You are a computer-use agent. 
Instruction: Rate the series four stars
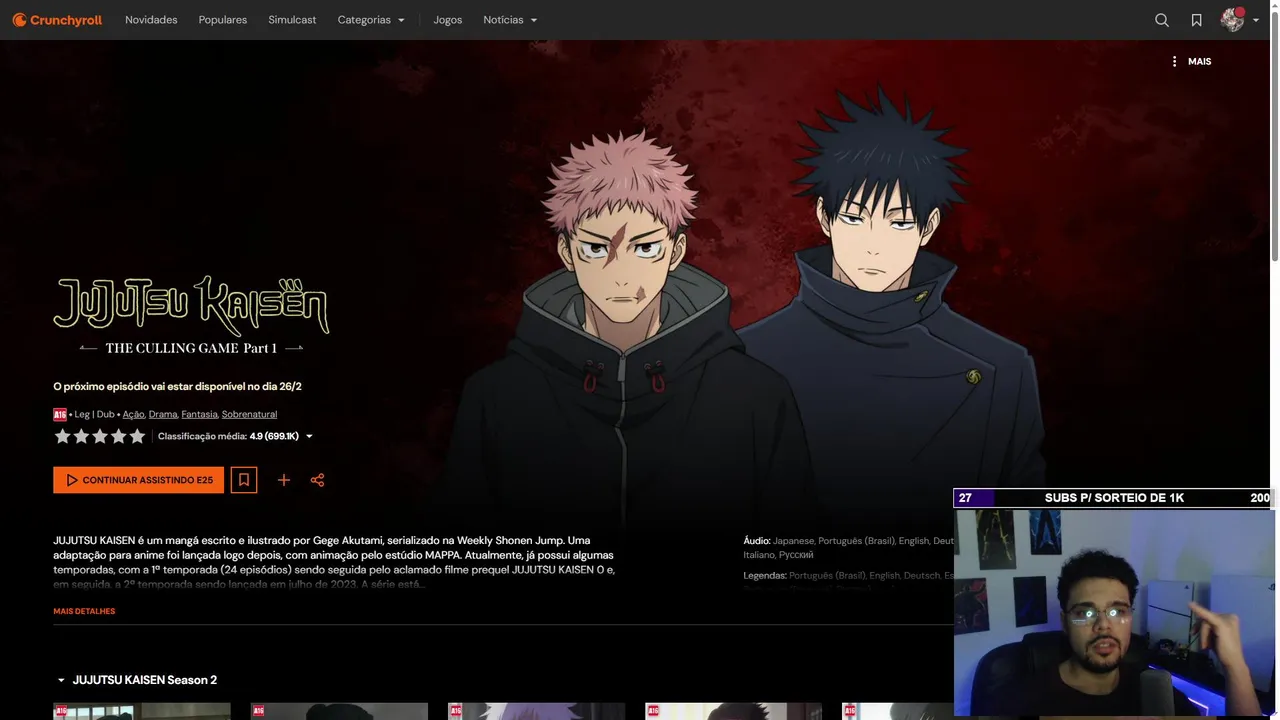[x=119, y=436]
